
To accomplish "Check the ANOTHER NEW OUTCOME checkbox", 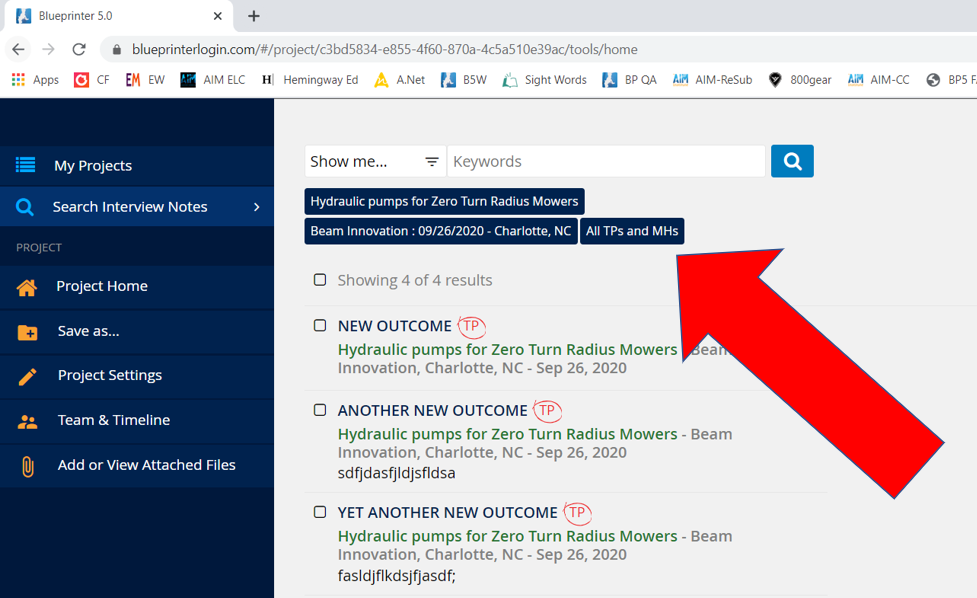I will pyautogui.click(x=320, y=410).
